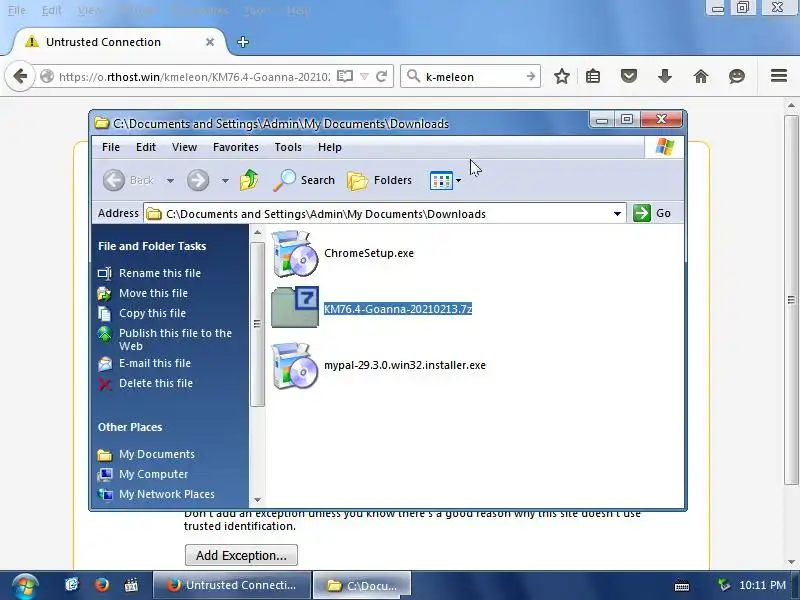Click the green Go button
This screenshot has height=600, width=800.
click(x=653, y=213)
